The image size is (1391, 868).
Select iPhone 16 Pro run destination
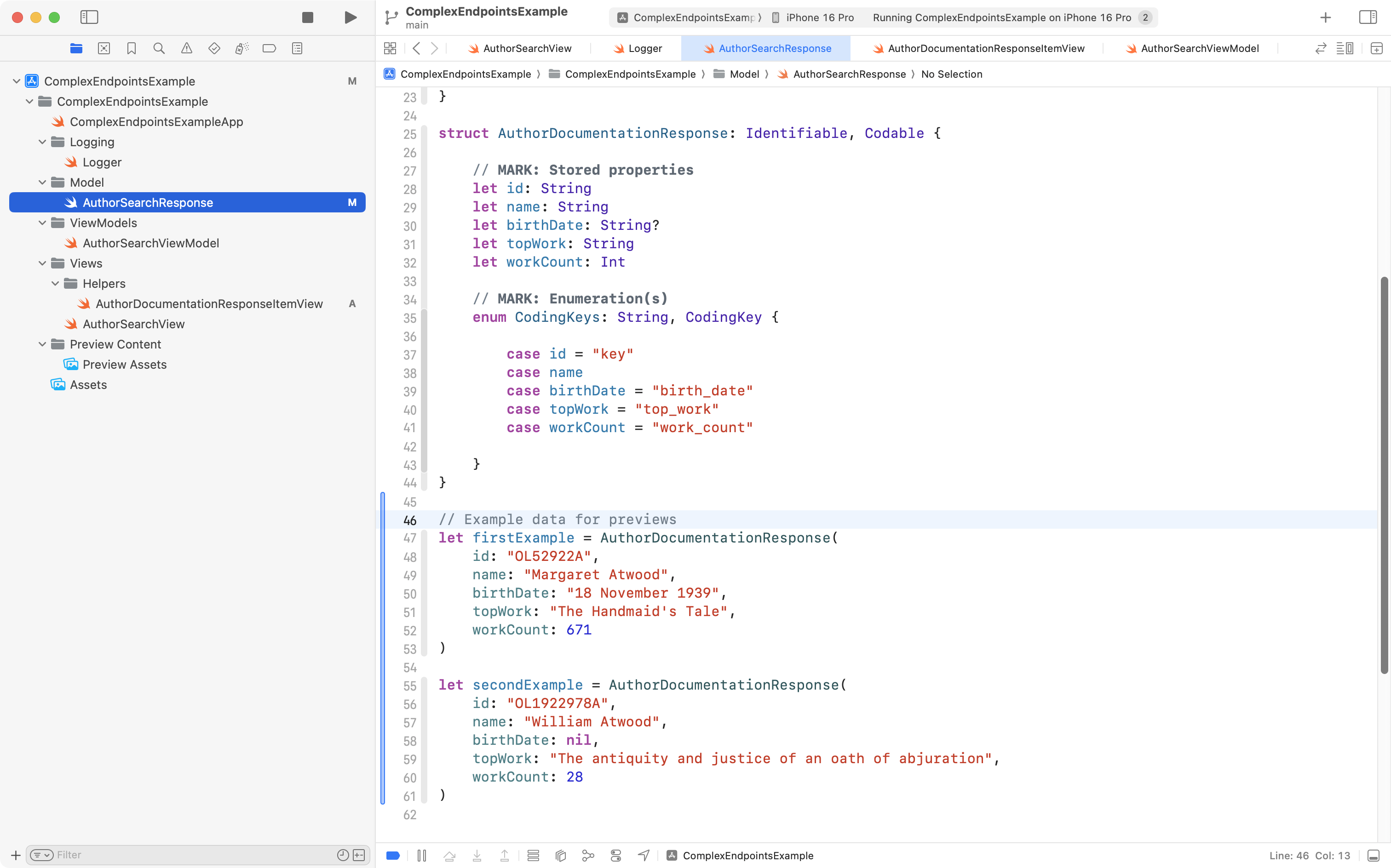click(819, 17)
